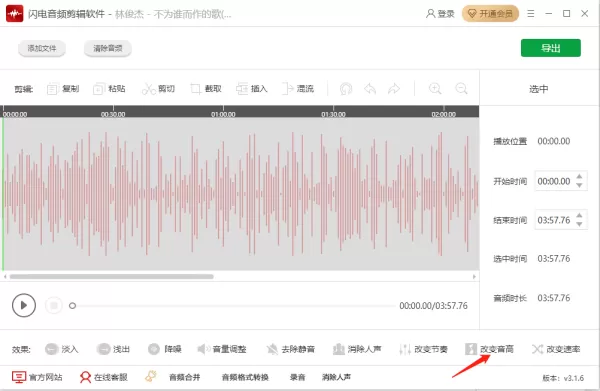Image resolution: width=600 pixels, height=391 pixels.
Task: Click the version v3.1.6 text
Action: coord(563,378)
